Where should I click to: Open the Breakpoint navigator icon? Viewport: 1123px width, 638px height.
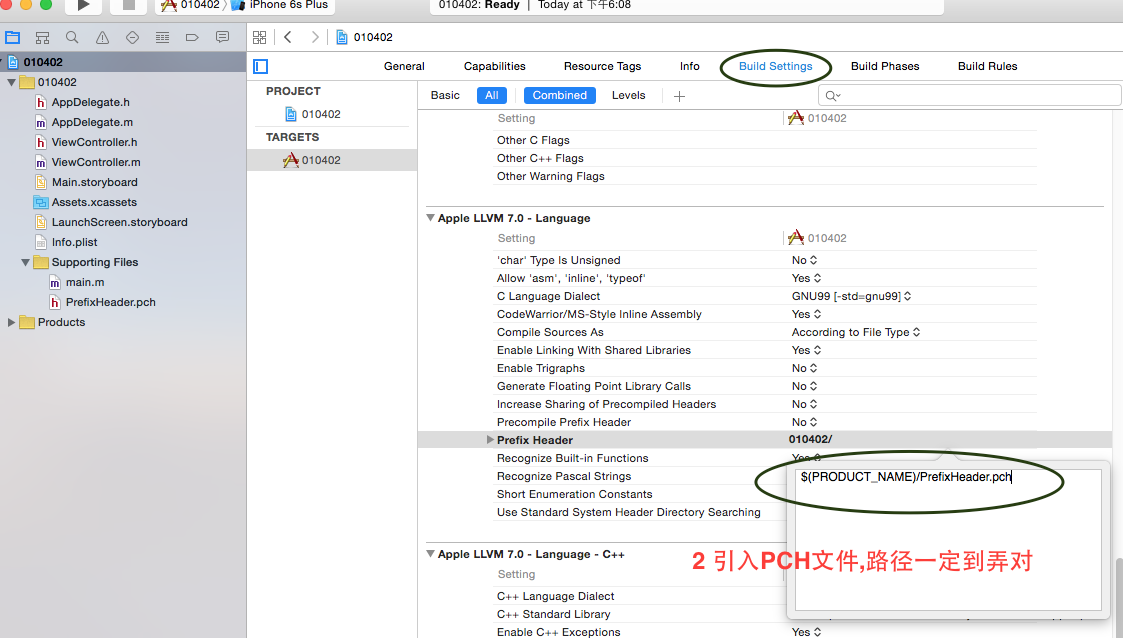pyautogui.click(x=192, y=38)
